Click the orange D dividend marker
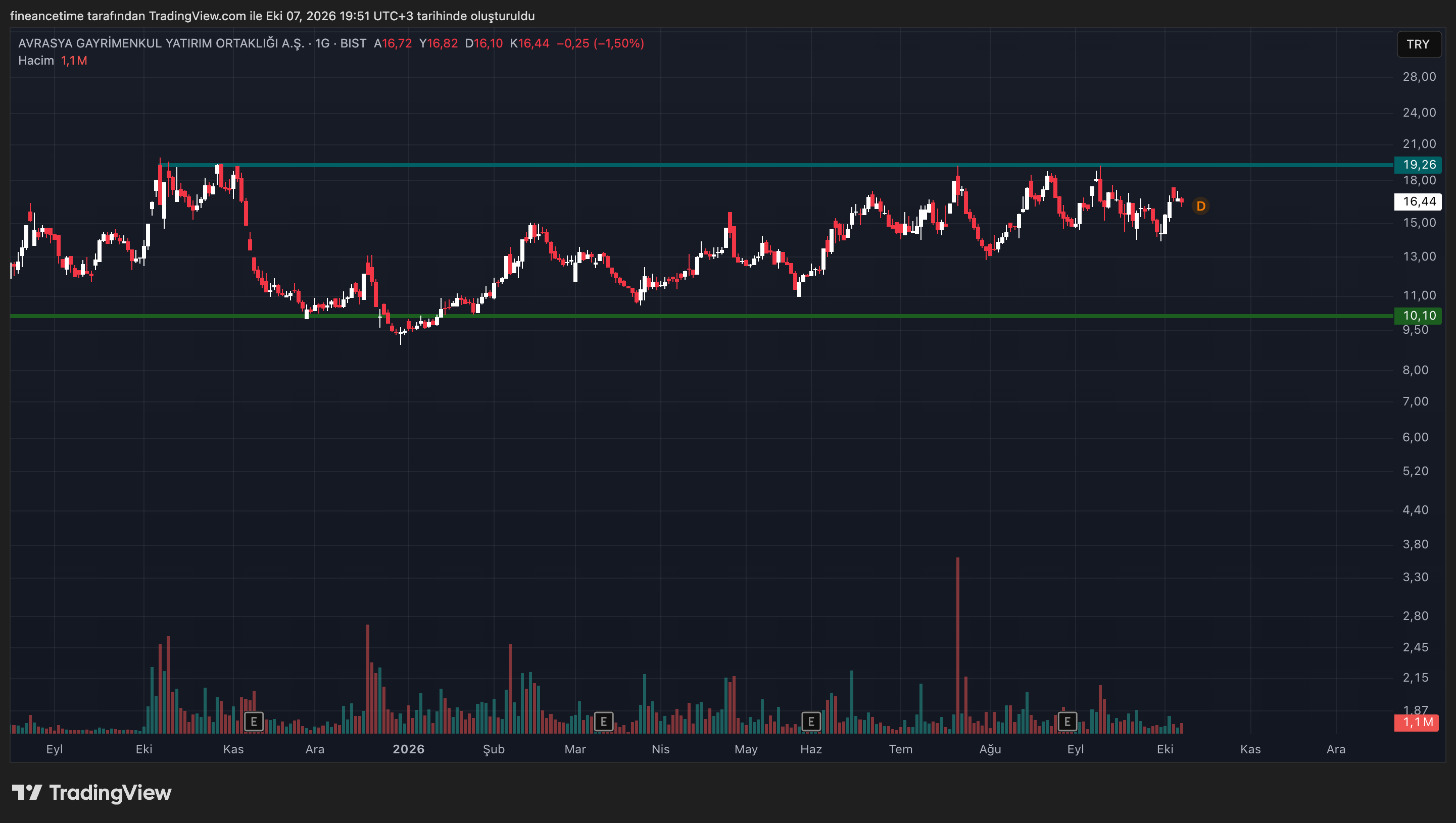 pos(1200,207)
